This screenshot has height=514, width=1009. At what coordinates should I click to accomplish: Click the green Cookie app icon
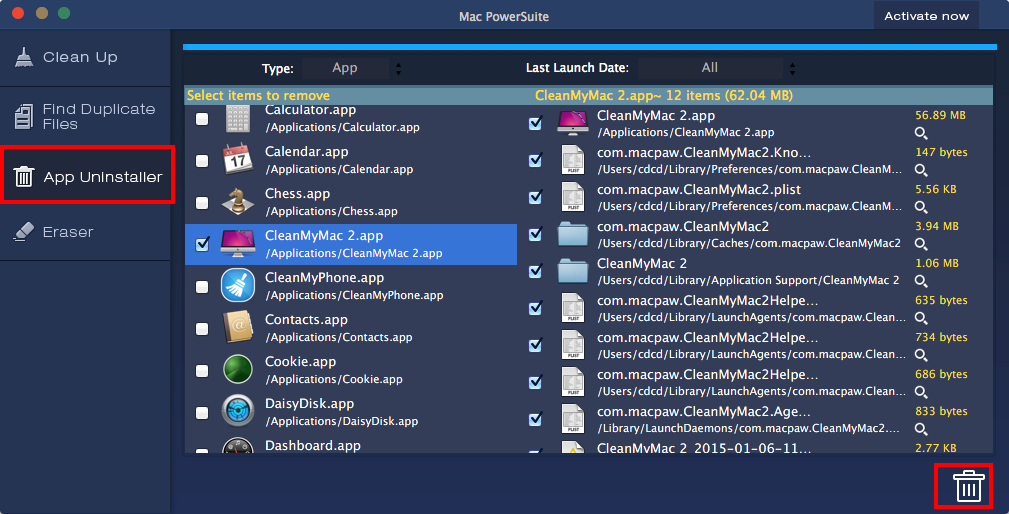pos(237,370)
